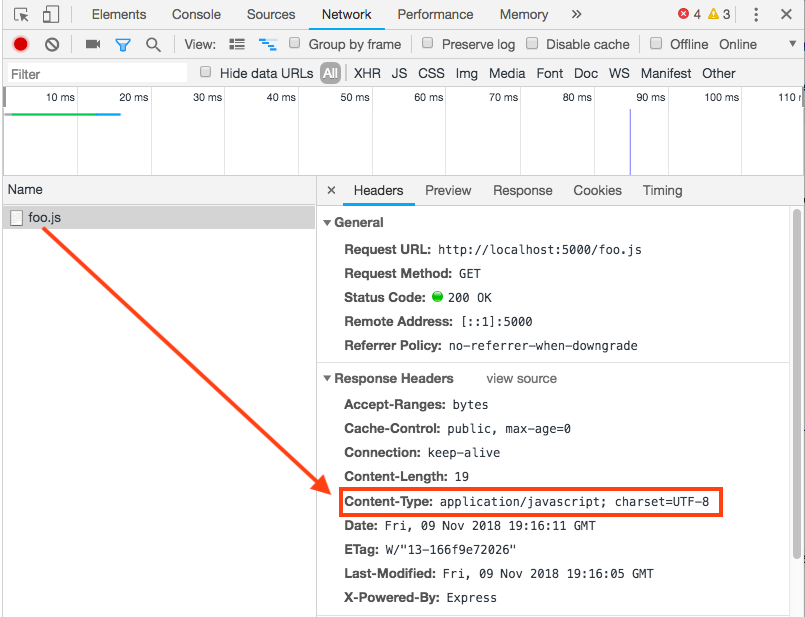805x617 pixels.
Task: Close the request details pane
Action: point(332,190)
